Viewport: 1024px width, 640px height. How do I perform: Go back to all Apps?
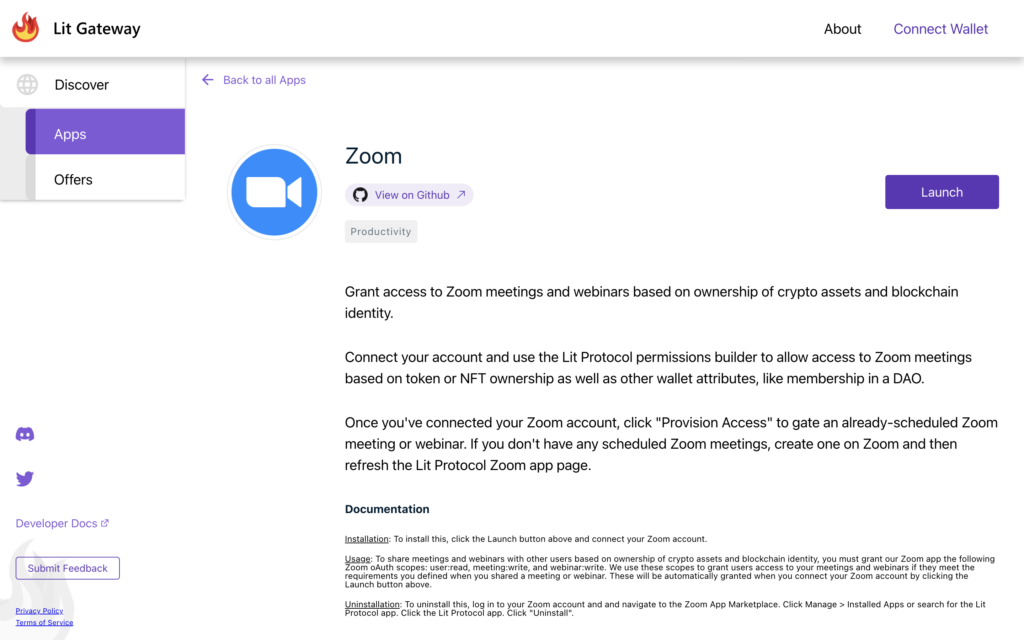coord(264,80)
